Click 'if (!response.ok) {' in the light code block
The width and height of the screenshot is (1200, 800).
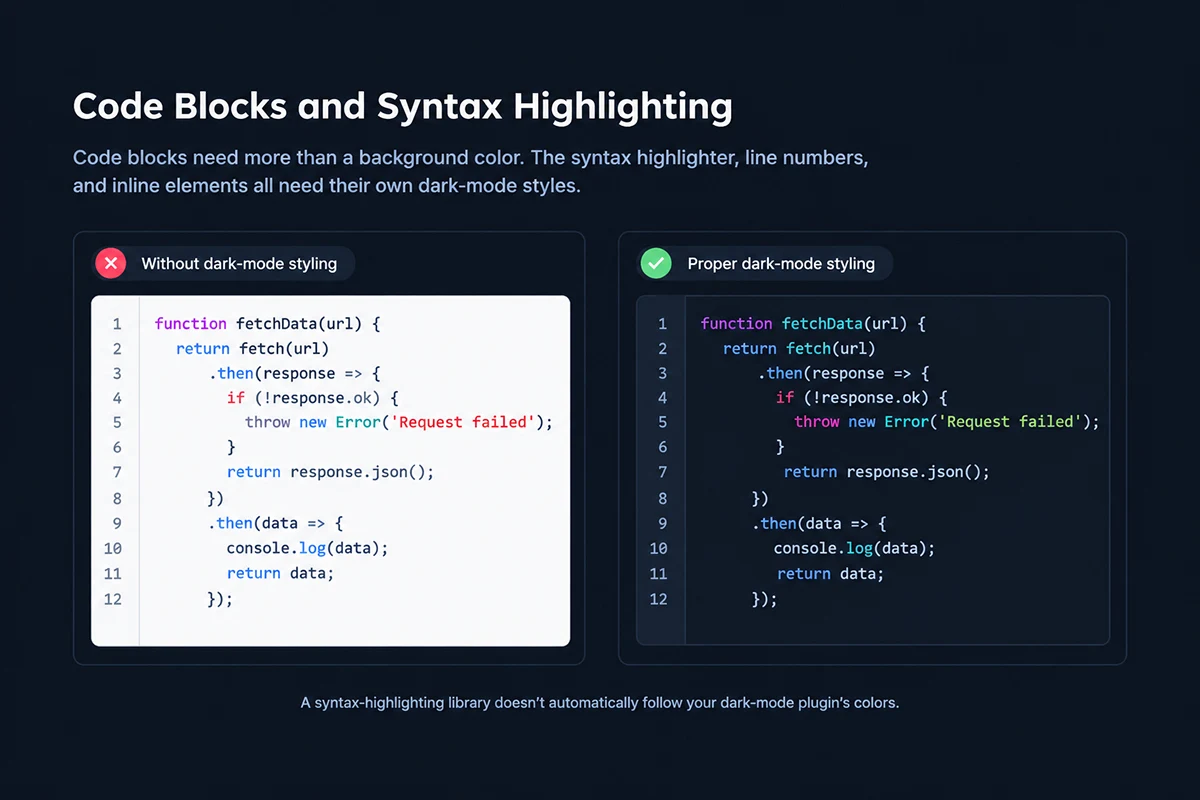click(313, 398)
